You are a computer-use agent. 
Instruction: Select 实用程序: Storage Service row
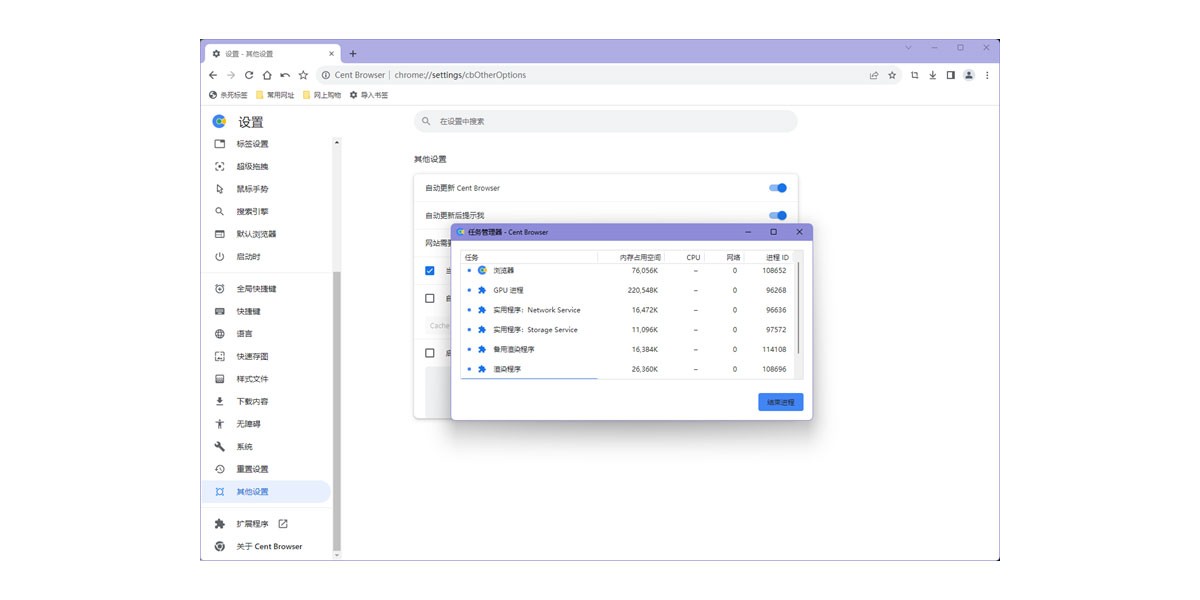tap(627, 330)
